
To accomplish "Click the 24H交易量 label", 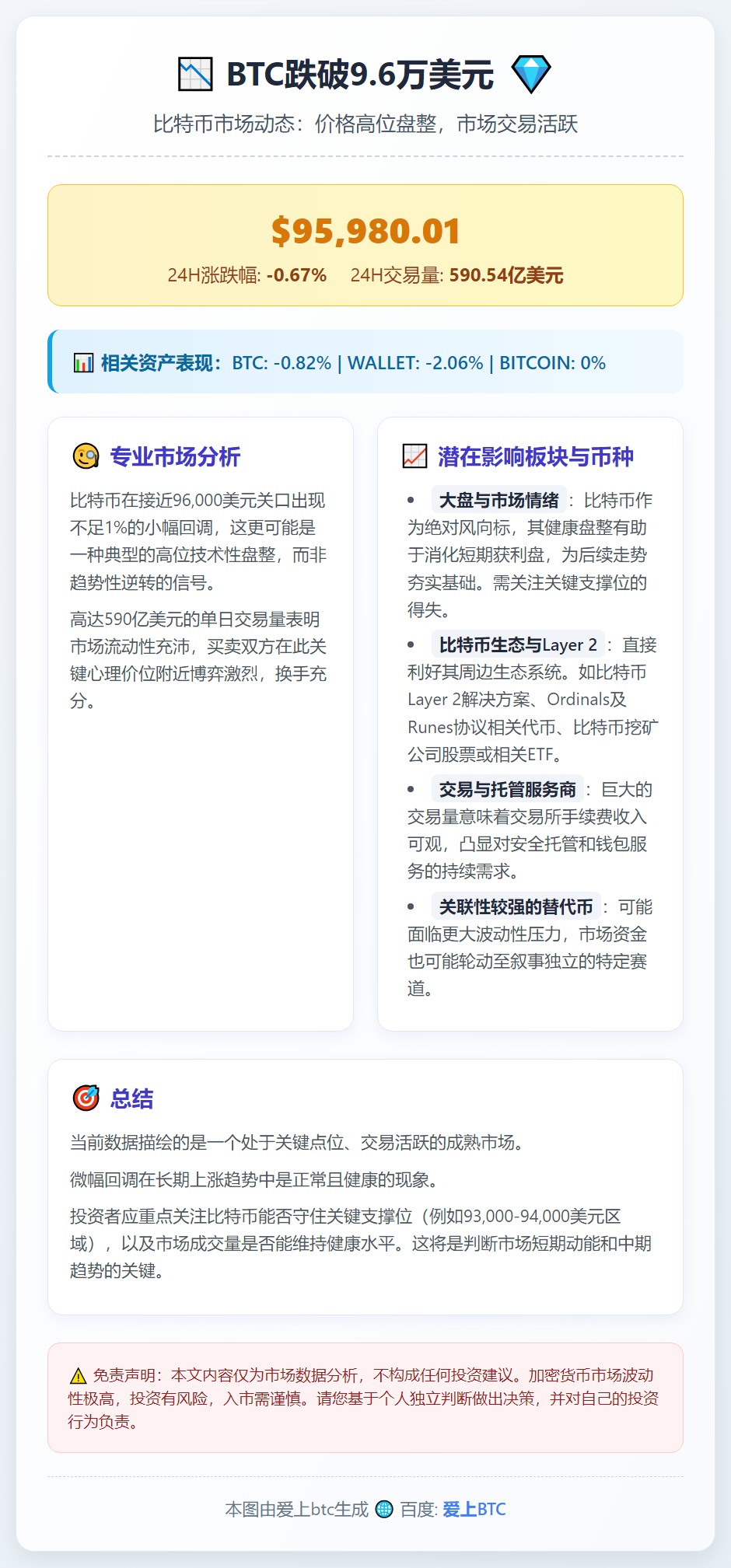I will tap(397, 275).
